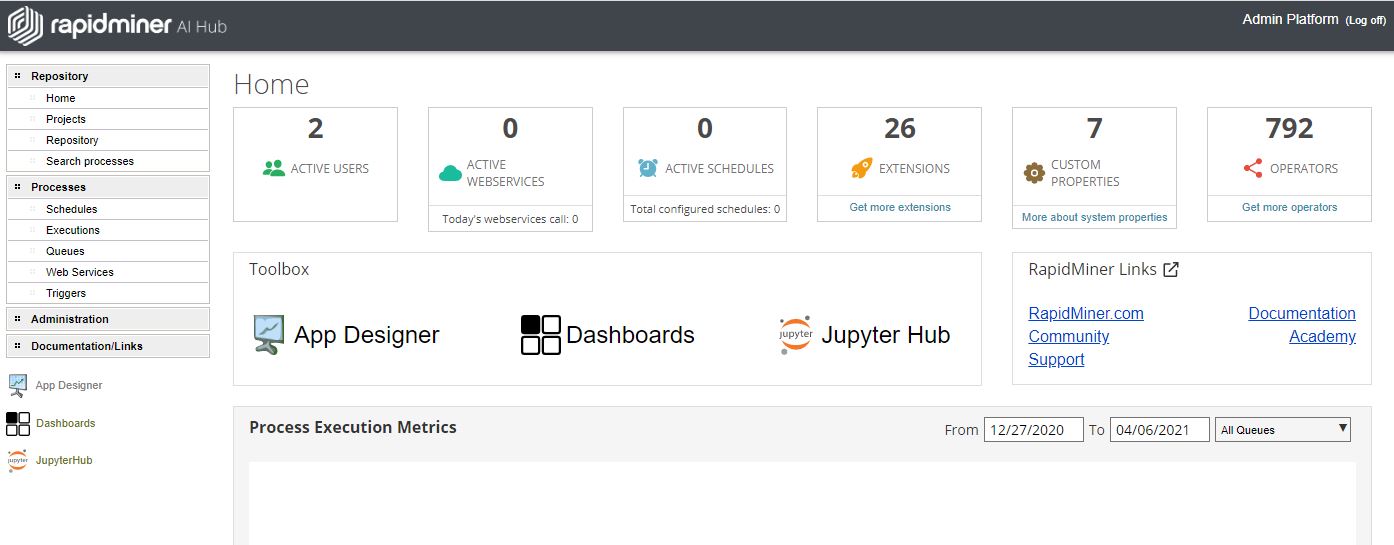This screenshot has height=545, width=1394.
Task: Click Get more extensions link
Action: point(900,207)
